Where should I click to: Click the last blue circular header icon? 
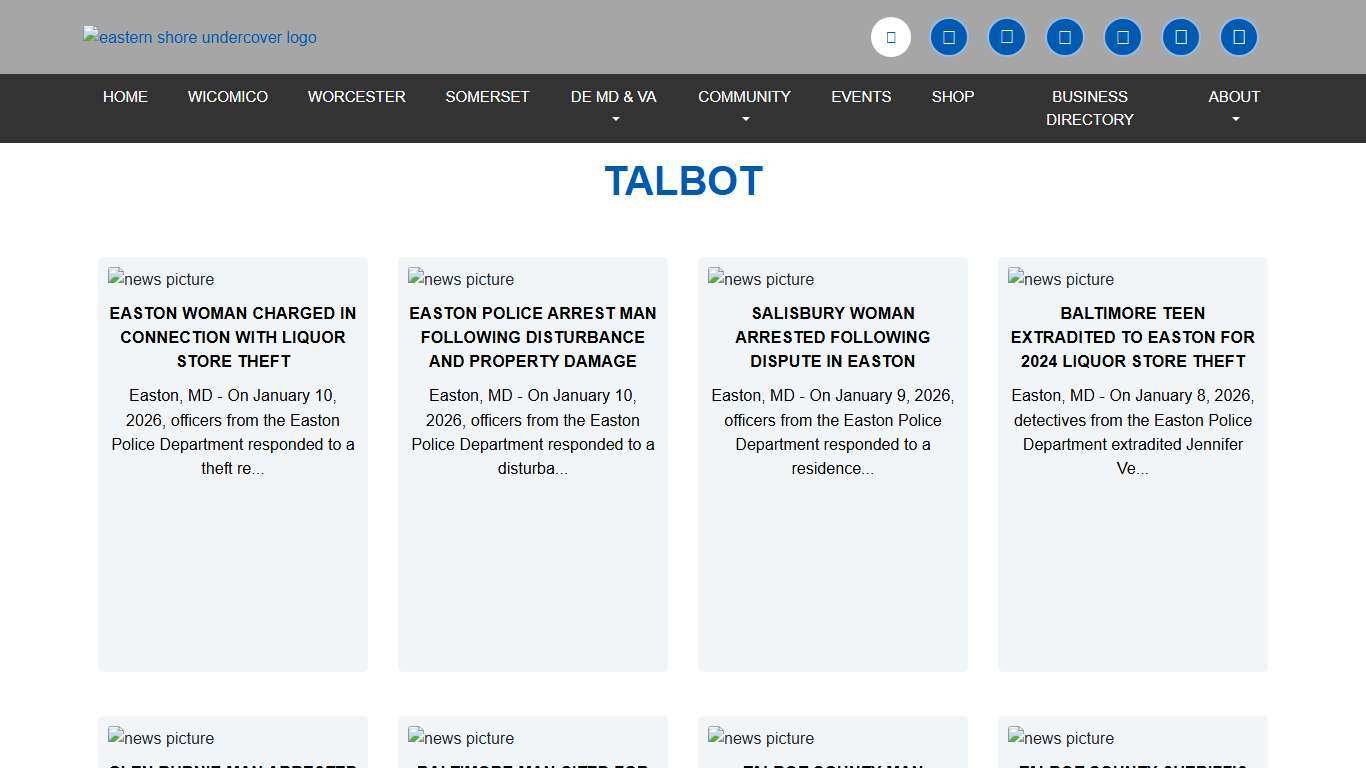click(x=1238, y=37)
